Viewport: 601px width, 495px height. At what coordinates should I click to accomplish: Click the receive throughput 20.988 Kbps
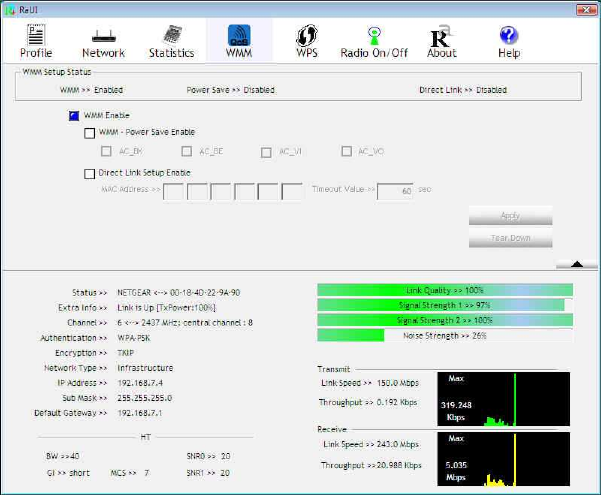click(399, 465)
